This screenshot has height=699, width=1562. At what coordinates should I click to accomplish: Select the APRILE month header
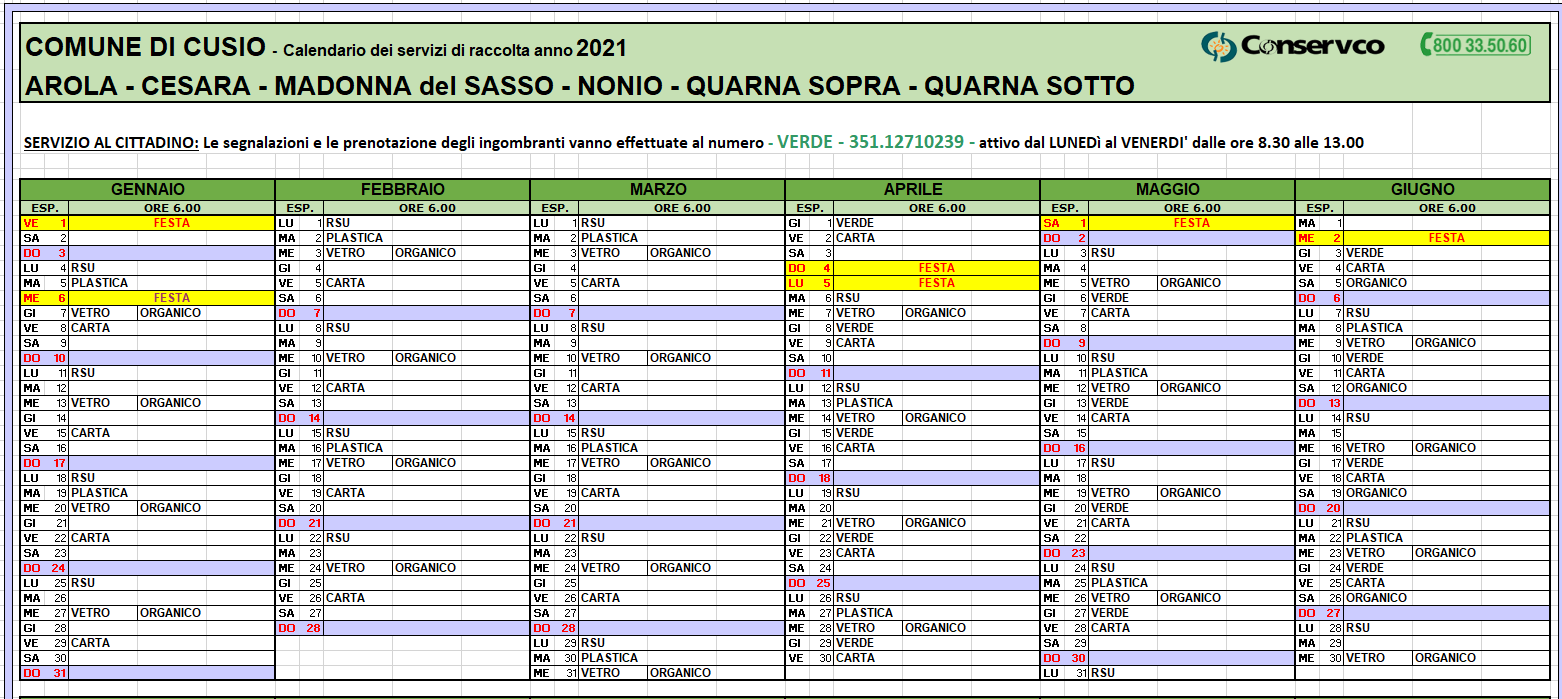click(x=912, y=189)
